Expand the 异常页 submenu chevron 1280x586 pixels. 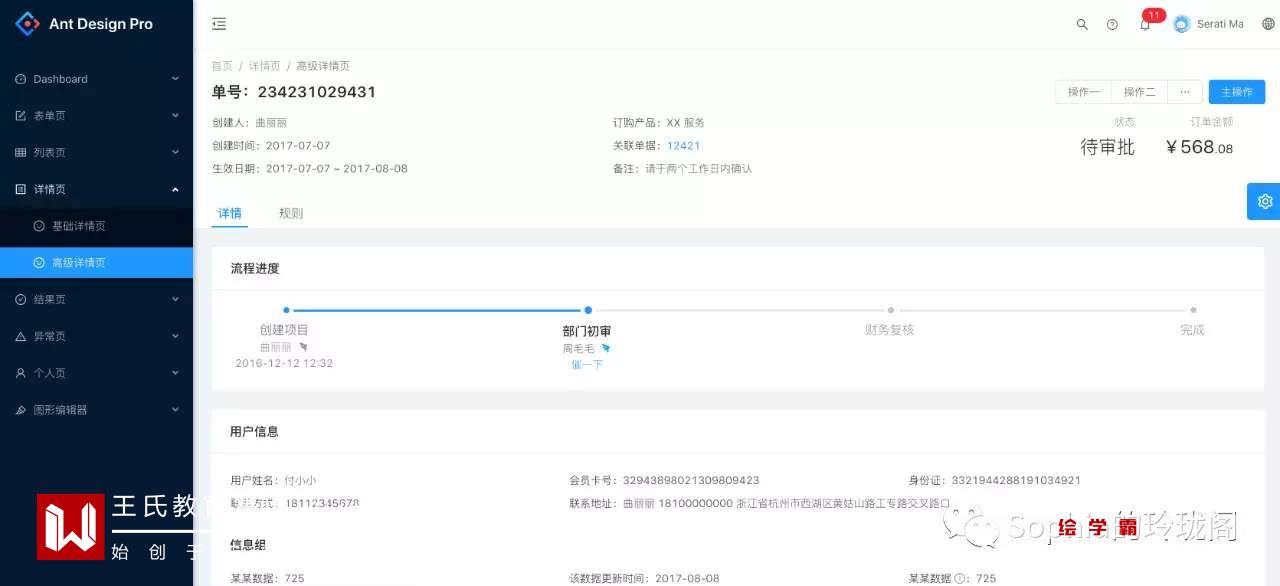pos(175,336)
